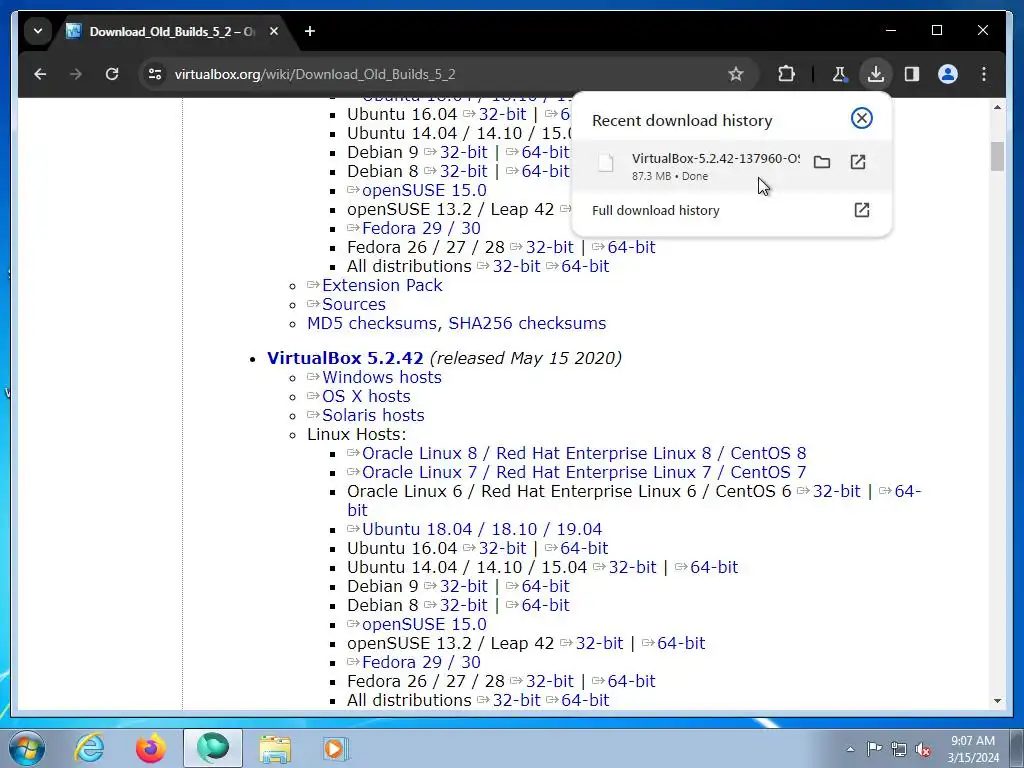
Task: Open the Full download history link
Action: point(731,210)
